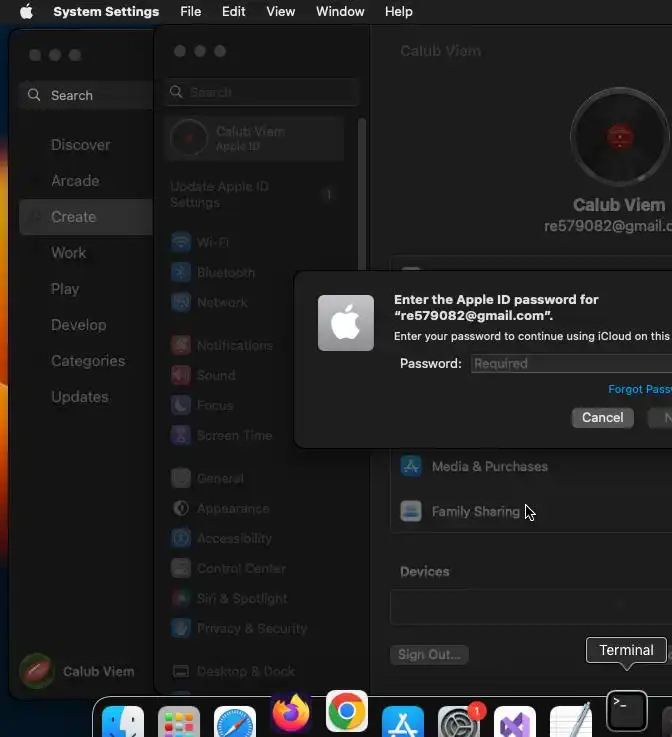Click the Bluetooth settings icon
672x737 pixels.
[181, 272]
